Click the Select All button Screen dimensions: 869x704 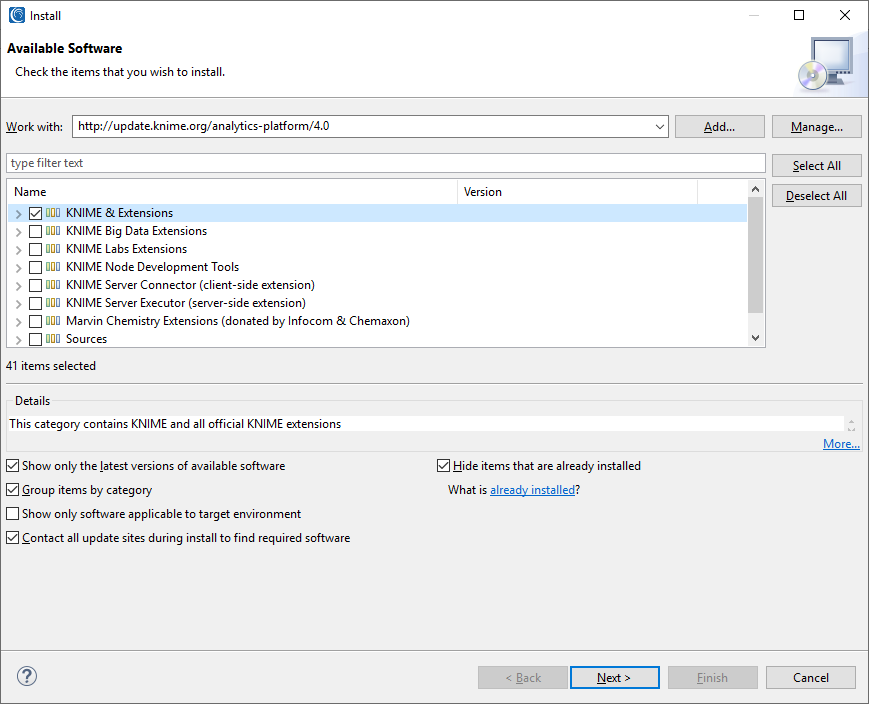coord(817,166)
